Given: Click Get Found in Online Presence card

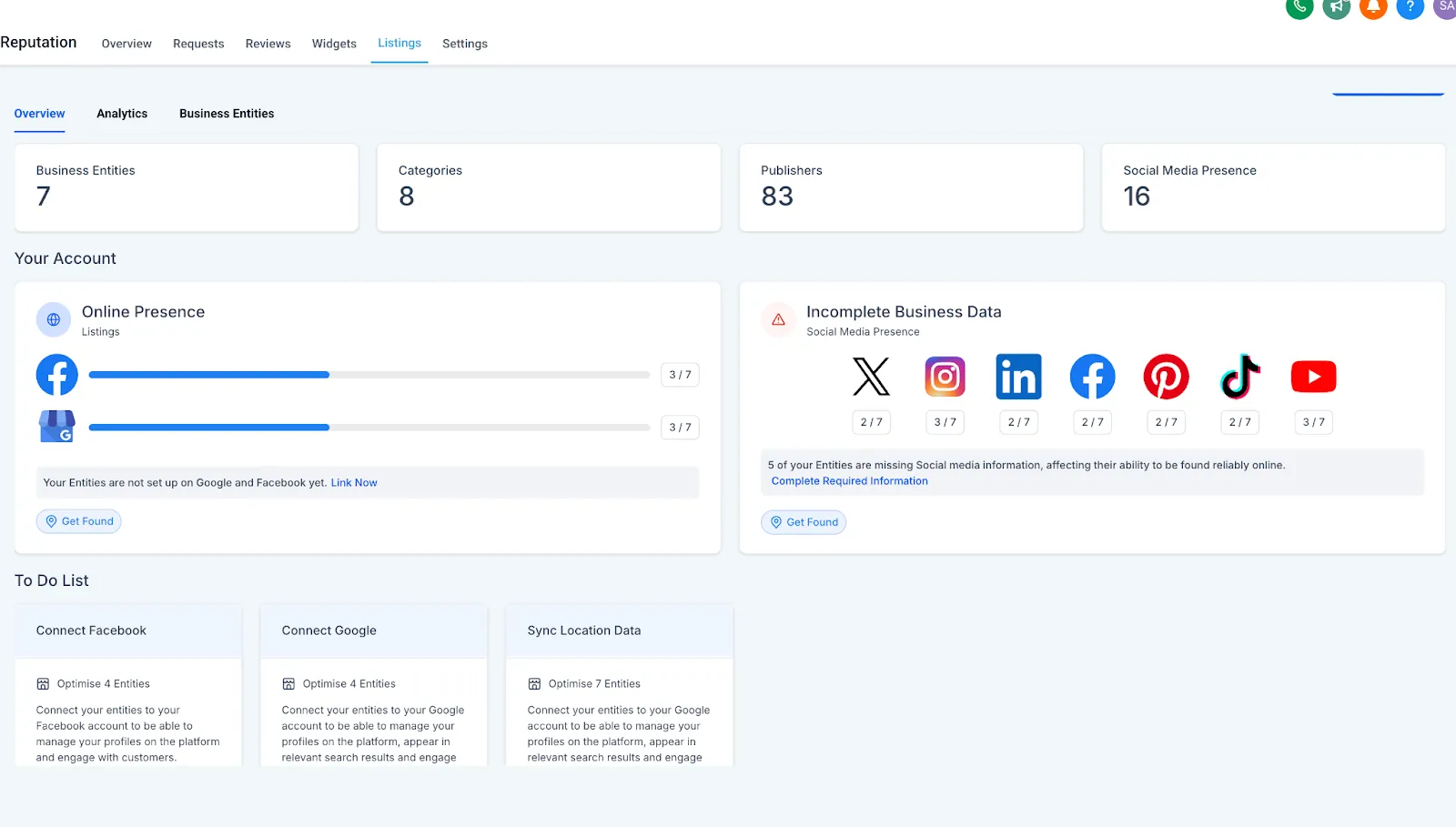Looking at the screenshot, I should [79, 521].
